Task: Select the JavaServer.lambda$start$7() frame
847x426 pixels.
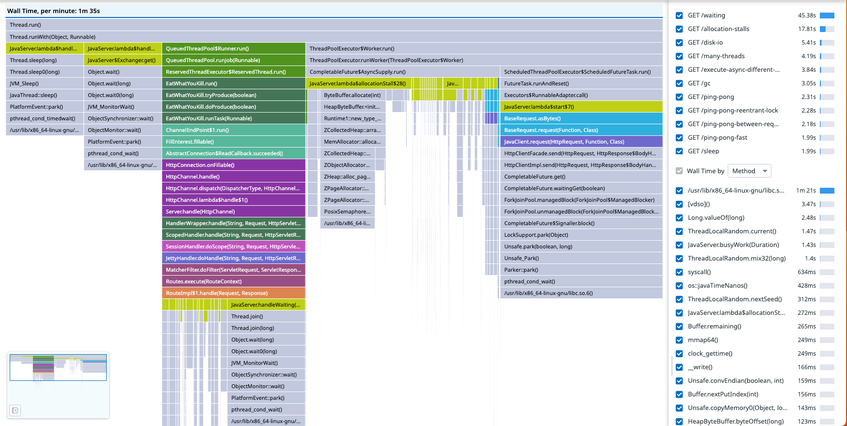Action: (581, 107)
